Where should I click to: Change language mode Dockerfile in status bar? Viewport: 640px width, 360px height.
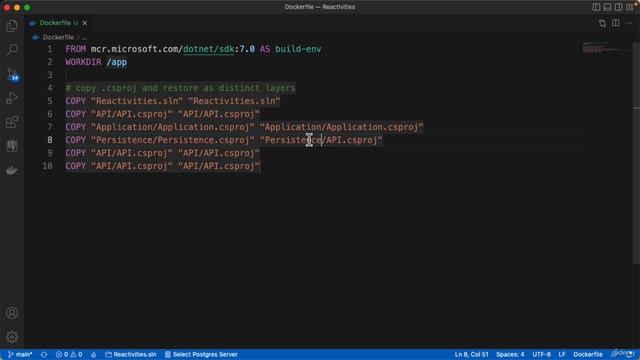[588, 354]
